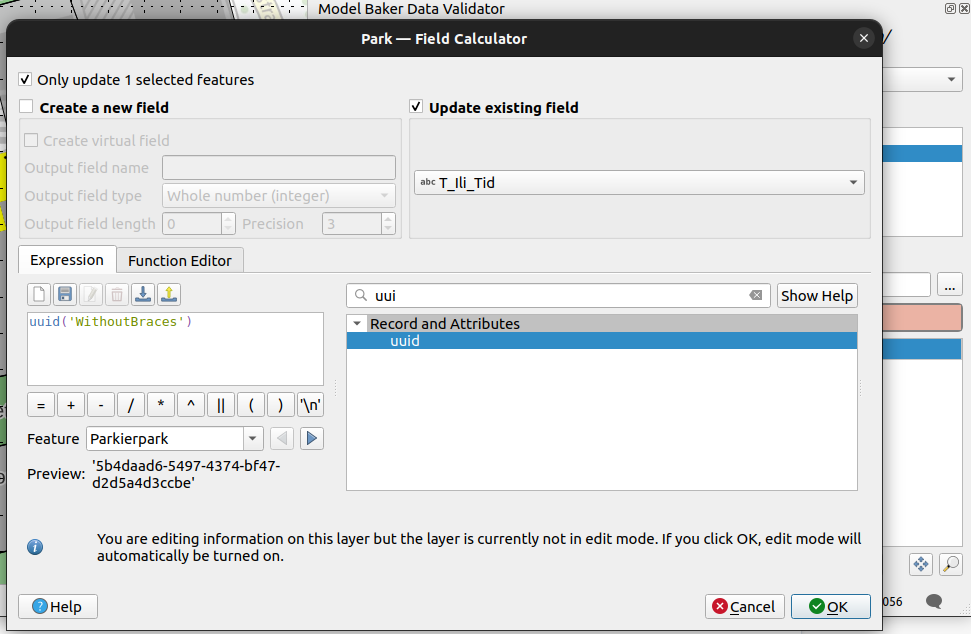Import user expressions icon
The width and height of the screenshot is (971, 634).
(143, 294)
